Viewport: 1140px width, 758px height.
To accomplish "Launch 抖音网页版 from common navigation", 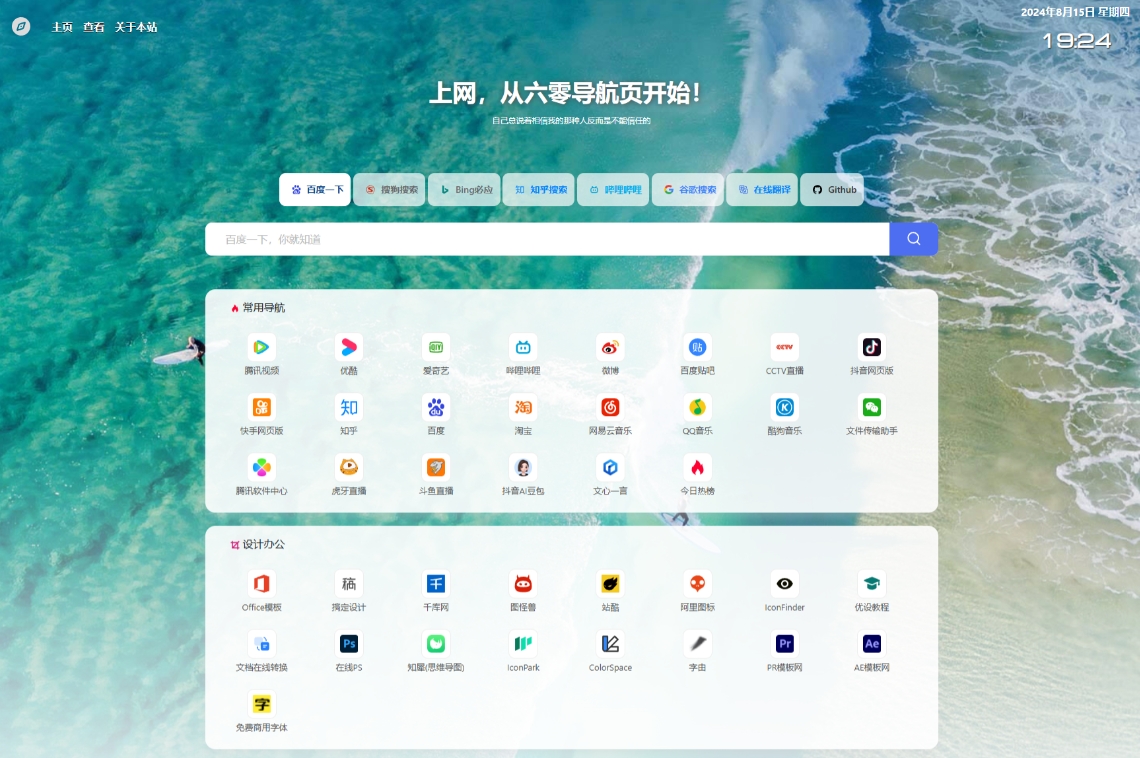I will [x=872, y=348].
